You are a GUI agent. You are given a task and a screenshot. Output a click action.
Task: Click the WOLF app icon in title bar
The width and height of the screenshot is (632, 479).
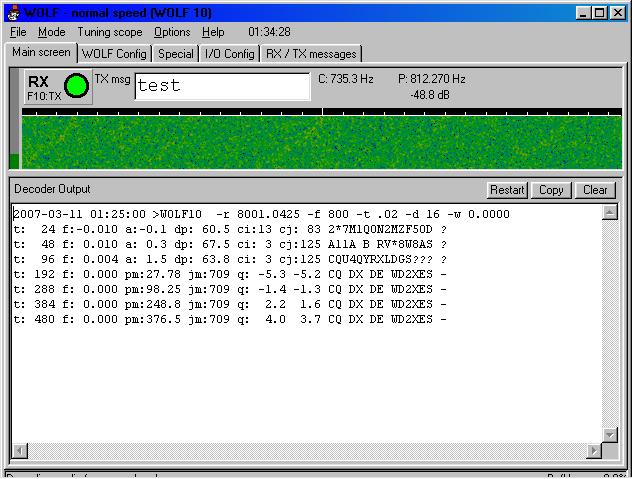(14, 13)
